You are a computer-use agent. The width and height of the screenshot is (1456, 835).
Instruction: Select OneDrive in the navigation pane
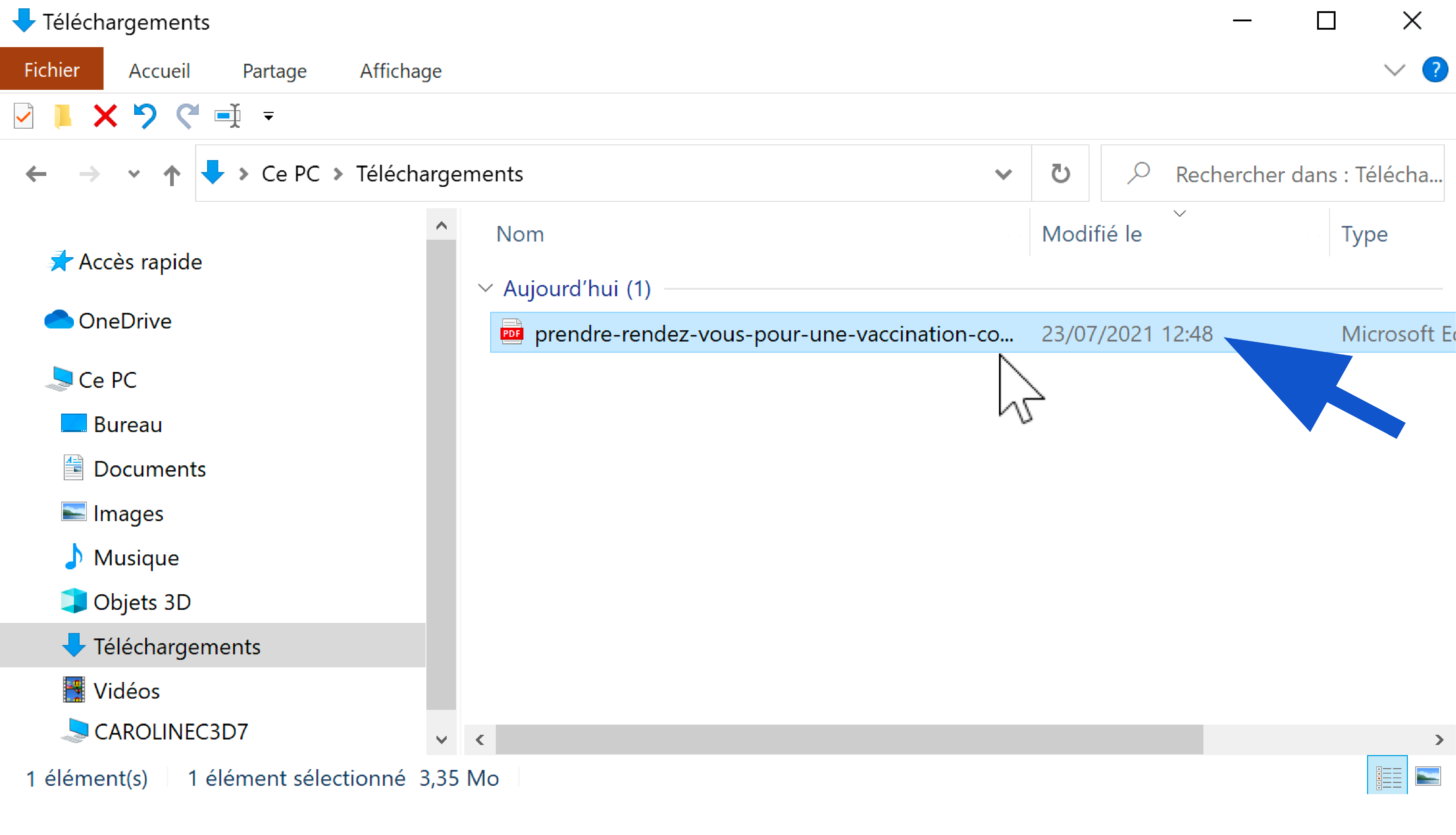[x=125, y=321]
